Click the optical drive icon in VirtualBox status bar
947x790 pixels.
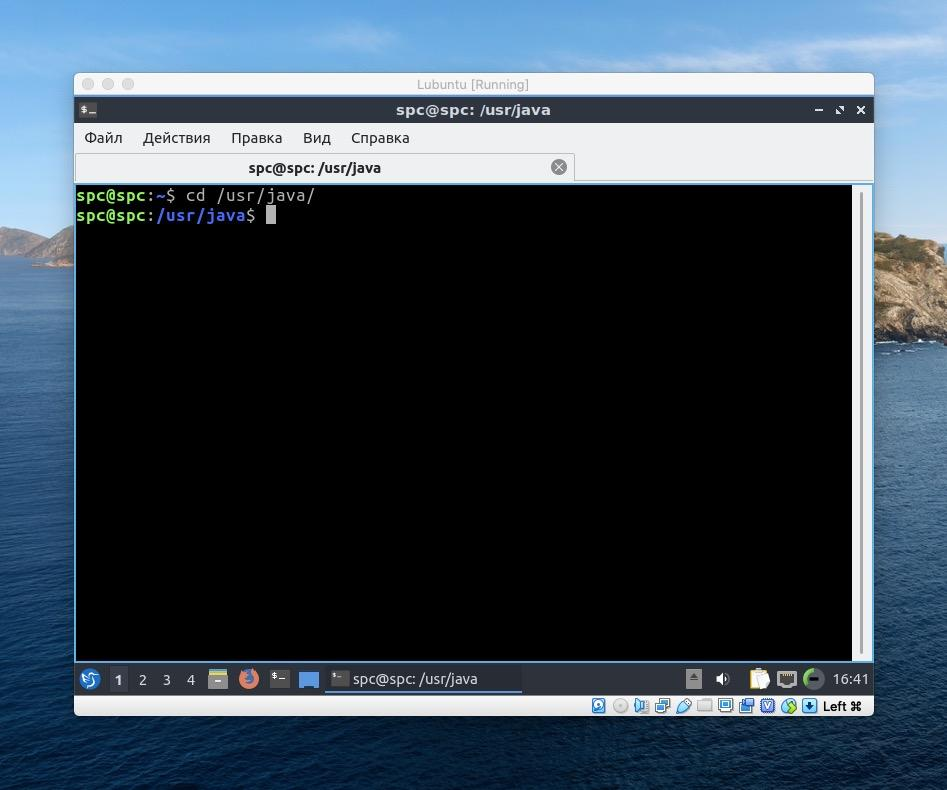click(x=619, y=706)
